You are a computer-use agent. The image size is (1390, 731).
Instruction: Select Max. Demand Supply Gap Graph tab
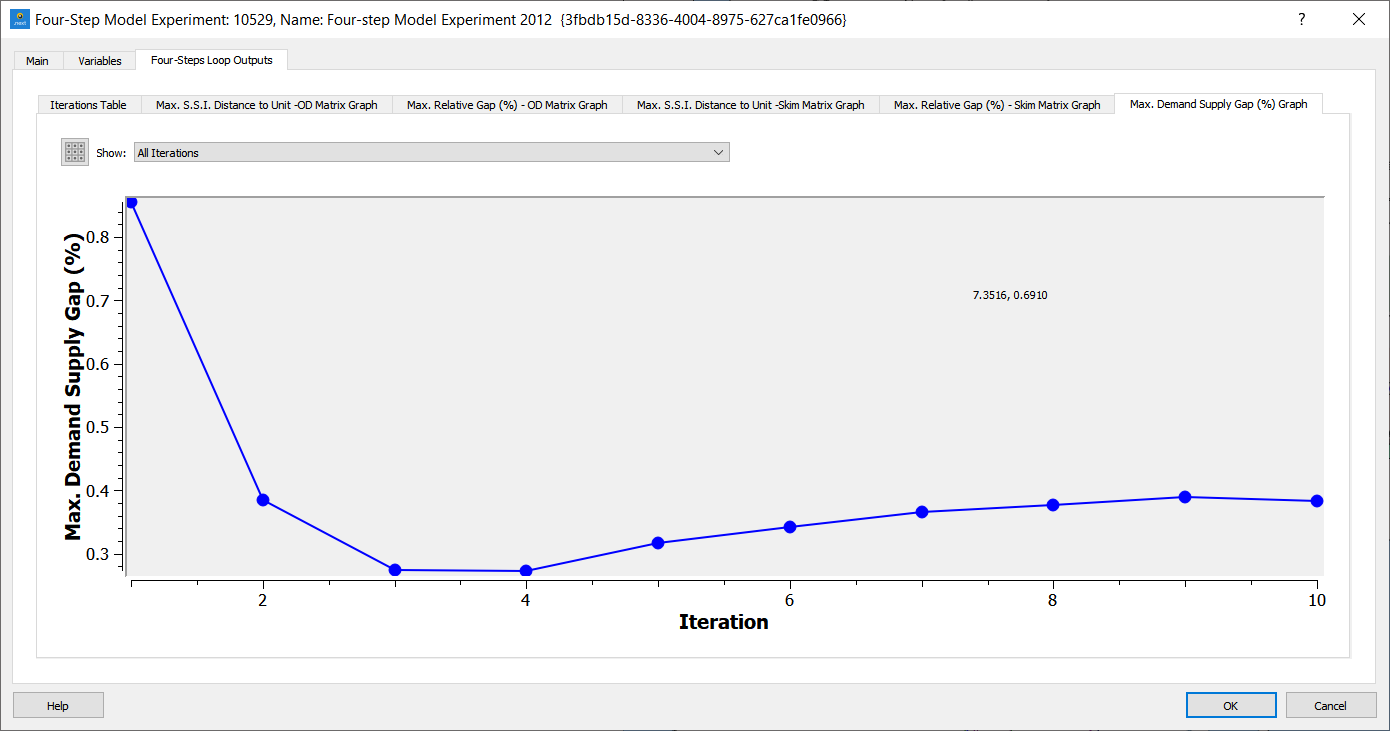click(x=1217, y=104)
